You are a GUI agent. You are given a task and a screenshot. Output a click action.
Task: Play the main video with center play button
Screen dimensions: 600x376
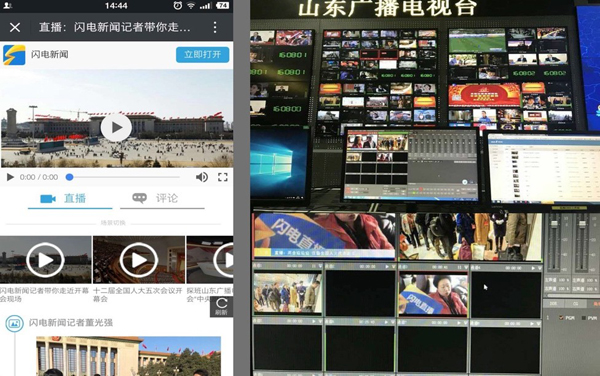click(x=116, y=128)
